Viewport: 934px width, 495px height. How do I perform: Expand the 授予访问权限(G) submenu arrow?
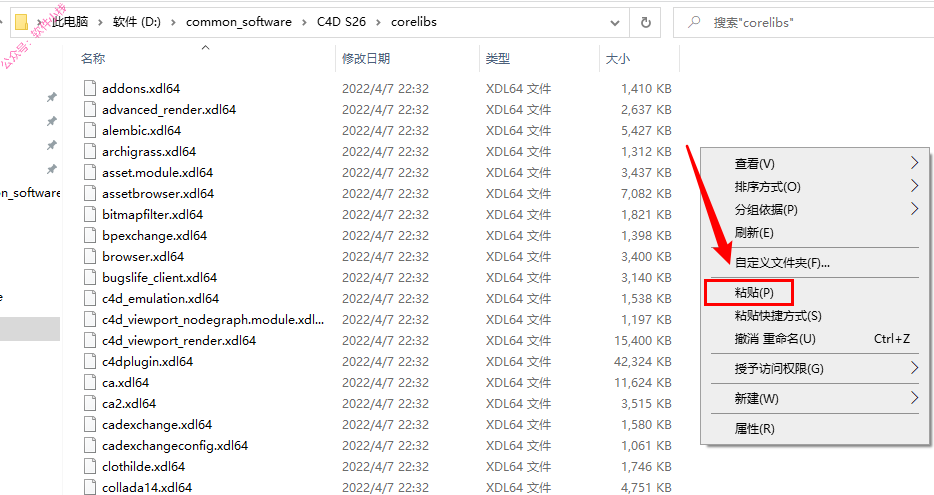(x=915, y=368)
